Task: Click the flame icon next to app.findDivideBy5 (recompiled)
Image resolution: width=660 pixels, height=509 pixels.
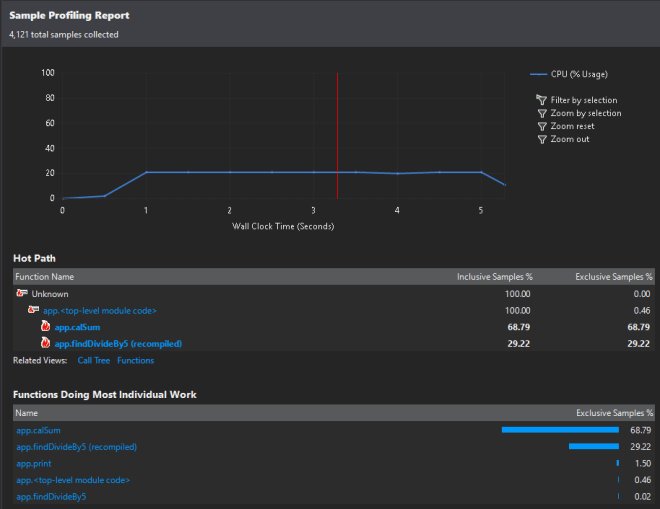Action: (45, 343)
